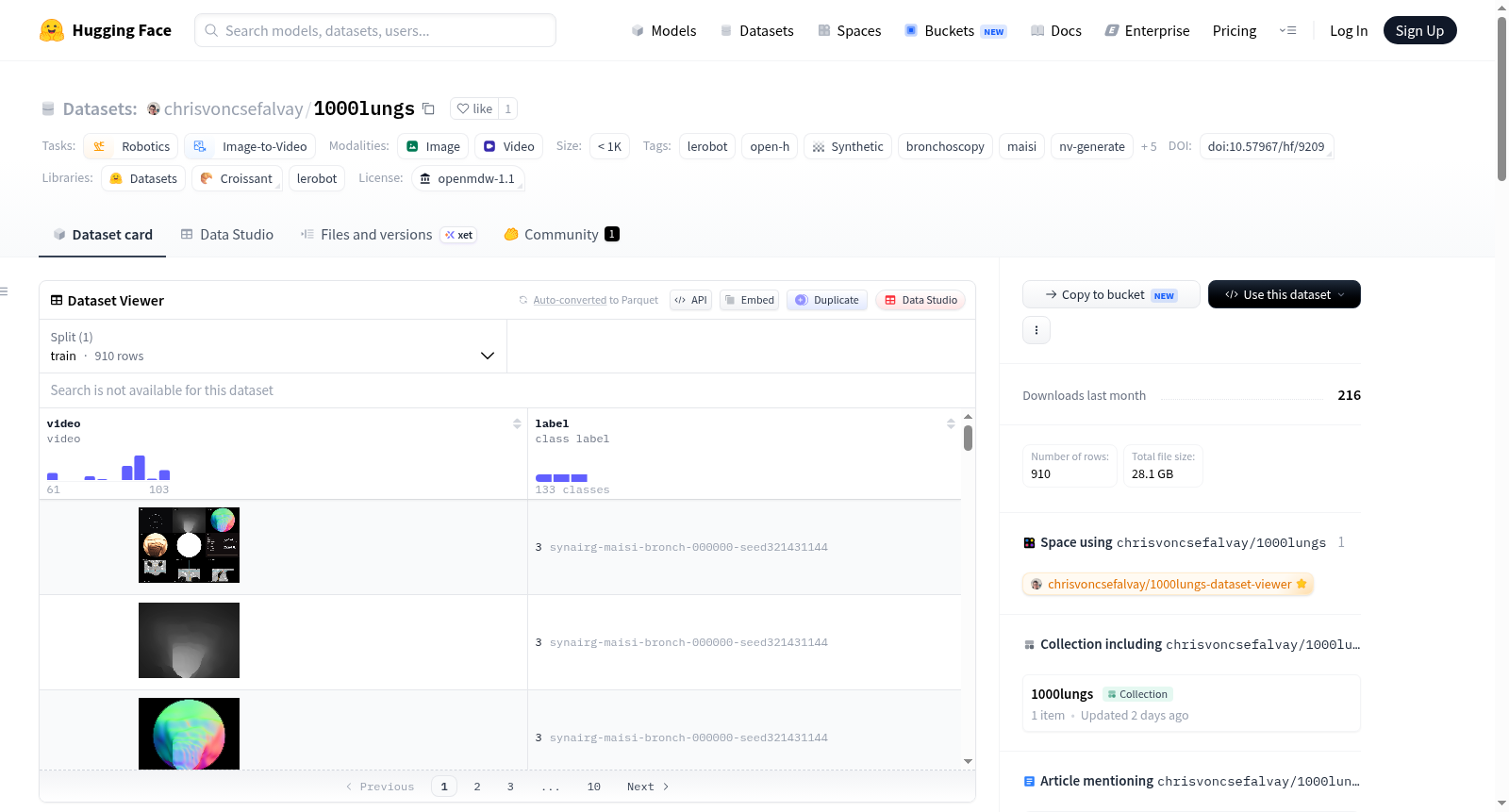Like the 1000lungs dataset
The height and width of the screenshot is (812, 1509).
(474, 108)
